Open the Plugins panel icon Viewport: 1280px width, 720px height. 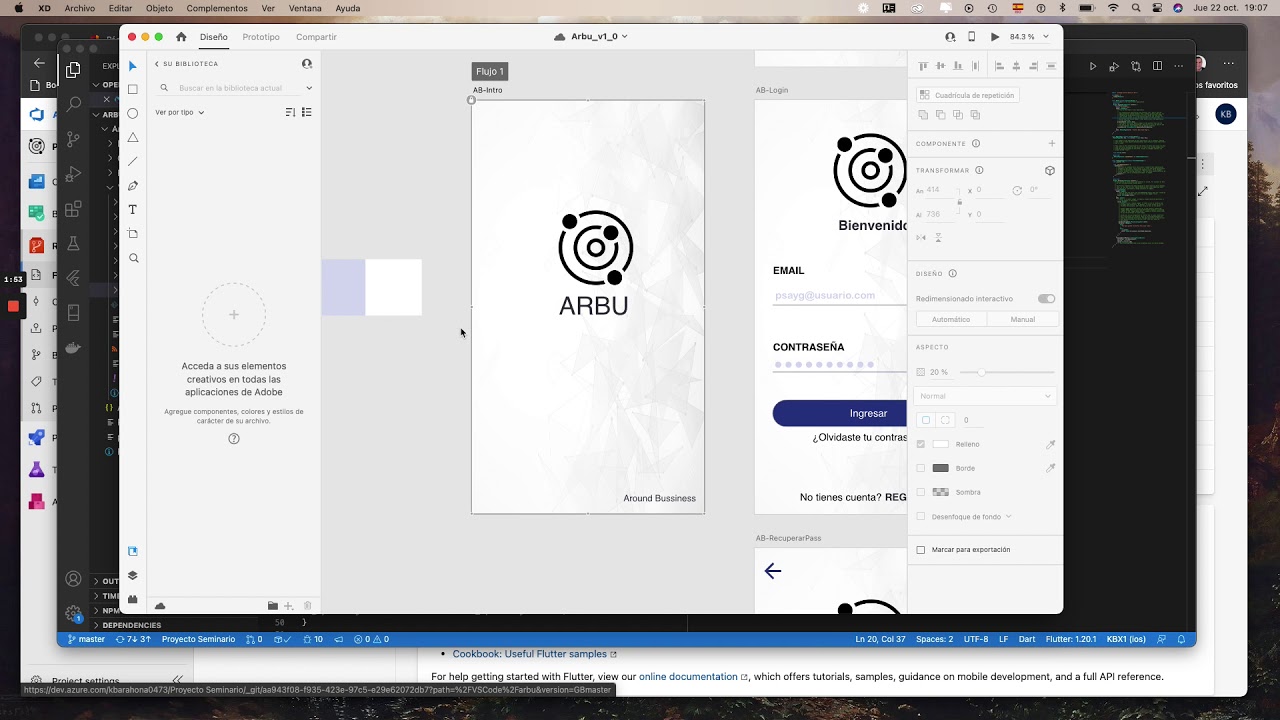coord(133,600)
